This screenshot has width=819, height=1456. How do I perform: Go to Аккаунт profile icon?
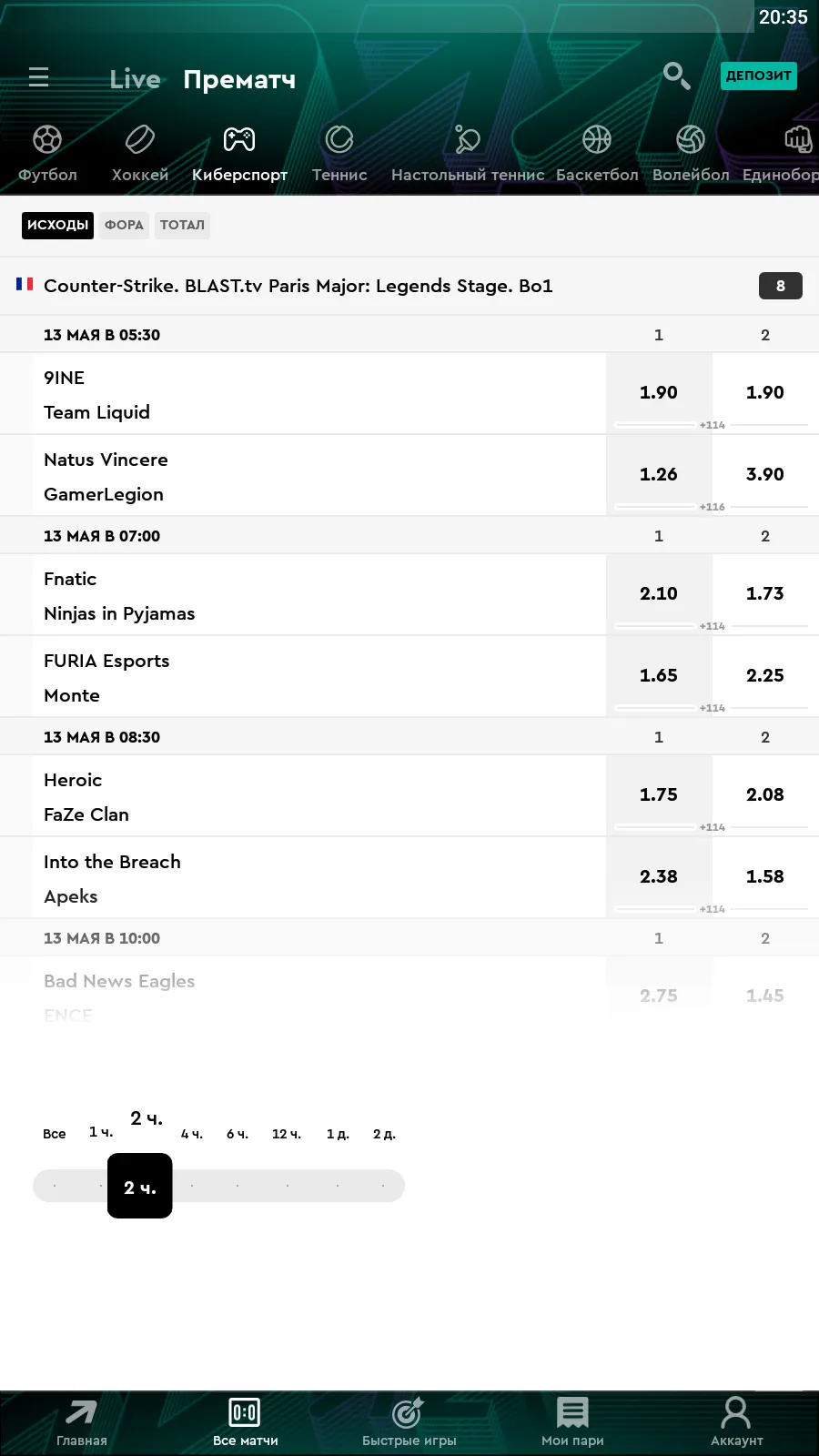pyautogui.click(x=736, y=1421)
